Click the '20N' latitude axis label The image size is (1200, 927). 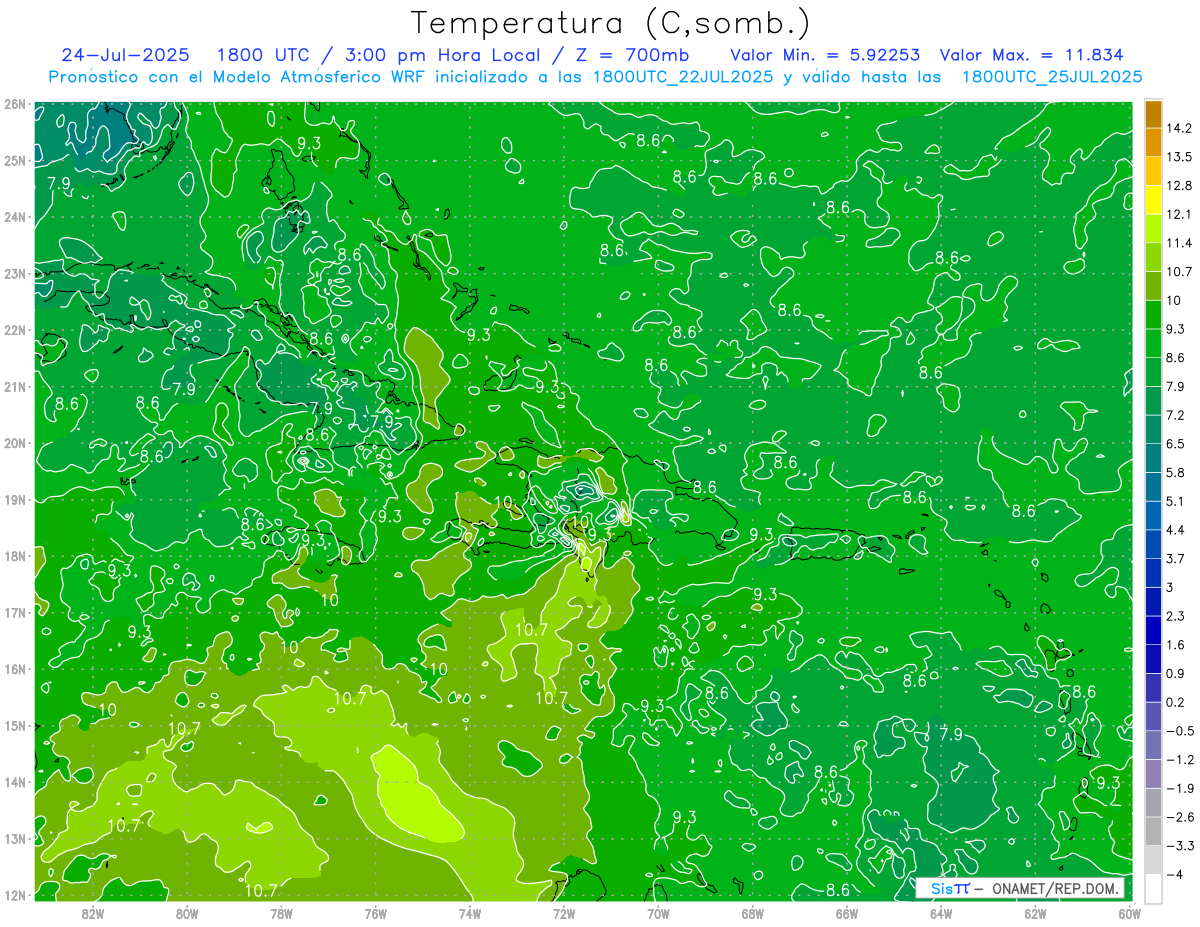[15, 443]
